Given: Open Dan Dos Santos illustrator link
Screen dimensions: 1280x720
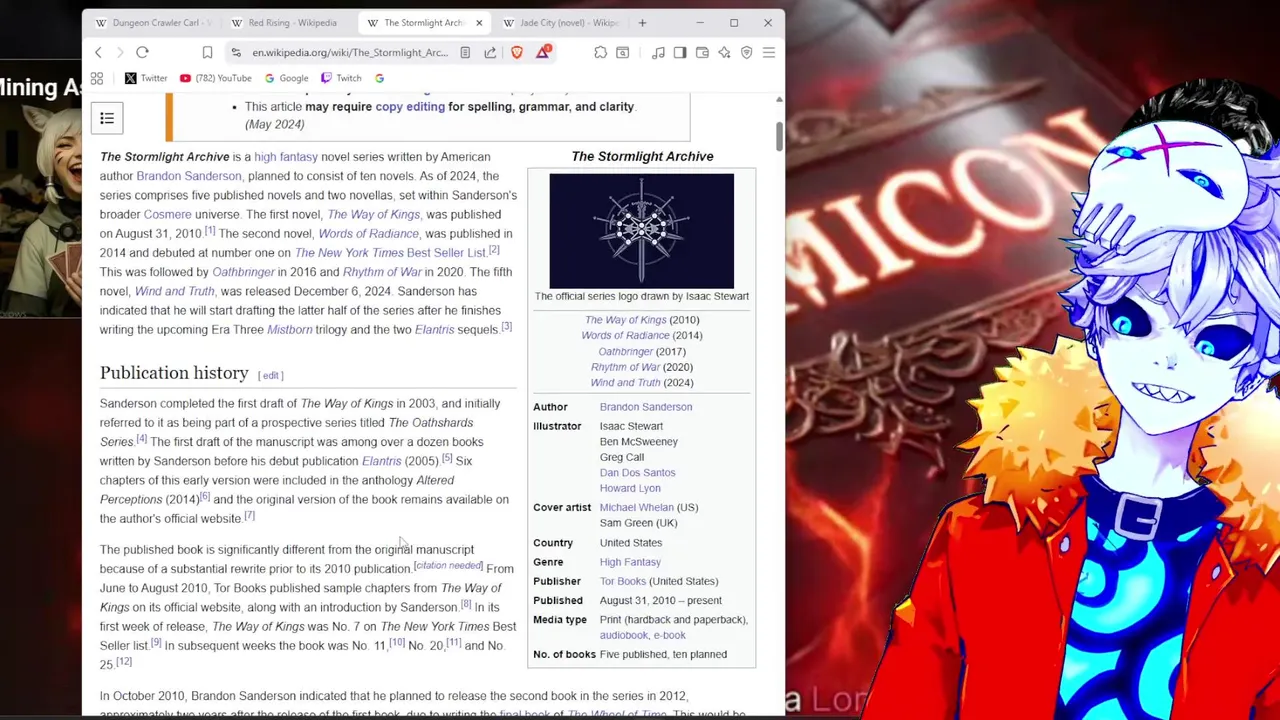Looking at the screenshot, I should [x=637, y=473].
